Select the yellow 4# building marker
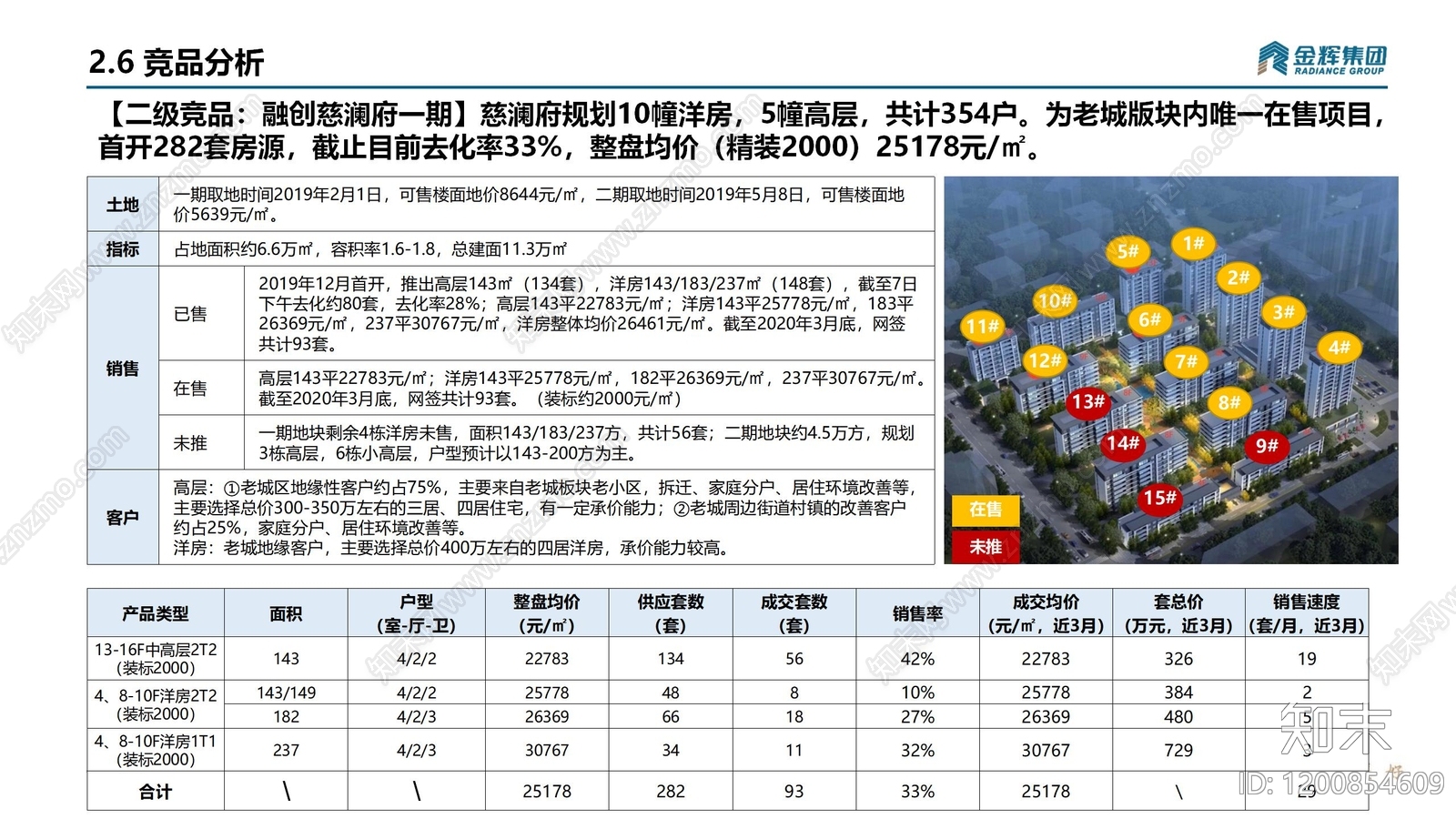The width and height of the screenshot is (1456, 819). tap(1339, 348)
